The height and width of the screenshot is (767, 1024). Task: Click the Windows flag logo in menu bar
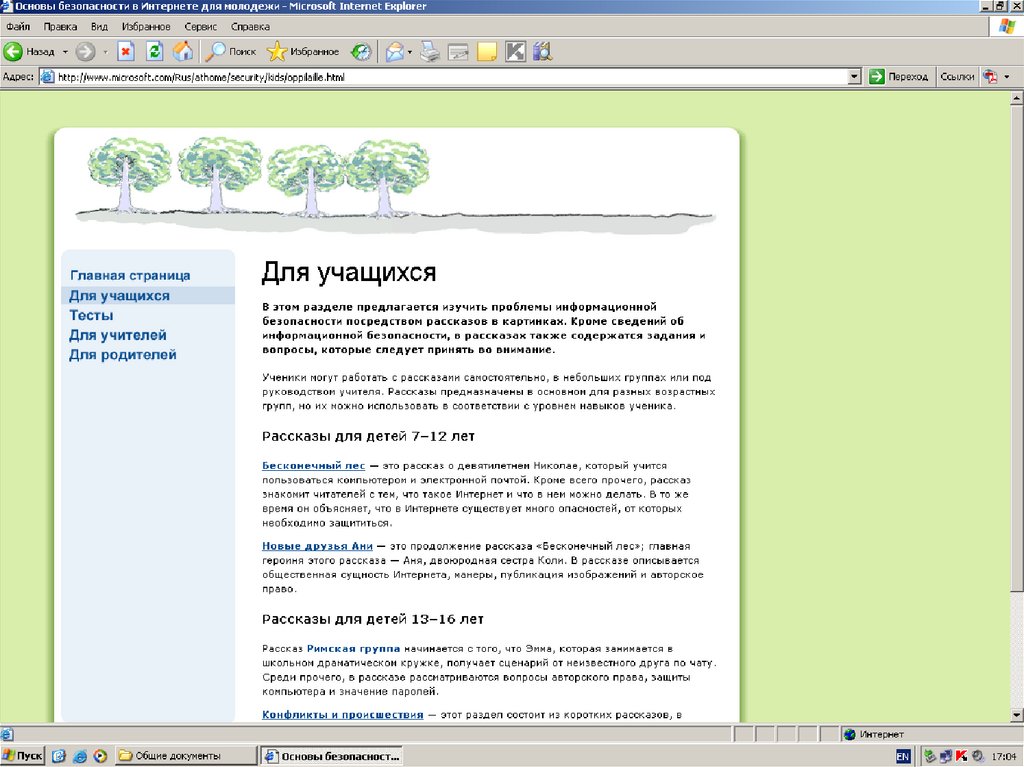pyautogui.click(x=1007, y=27)
